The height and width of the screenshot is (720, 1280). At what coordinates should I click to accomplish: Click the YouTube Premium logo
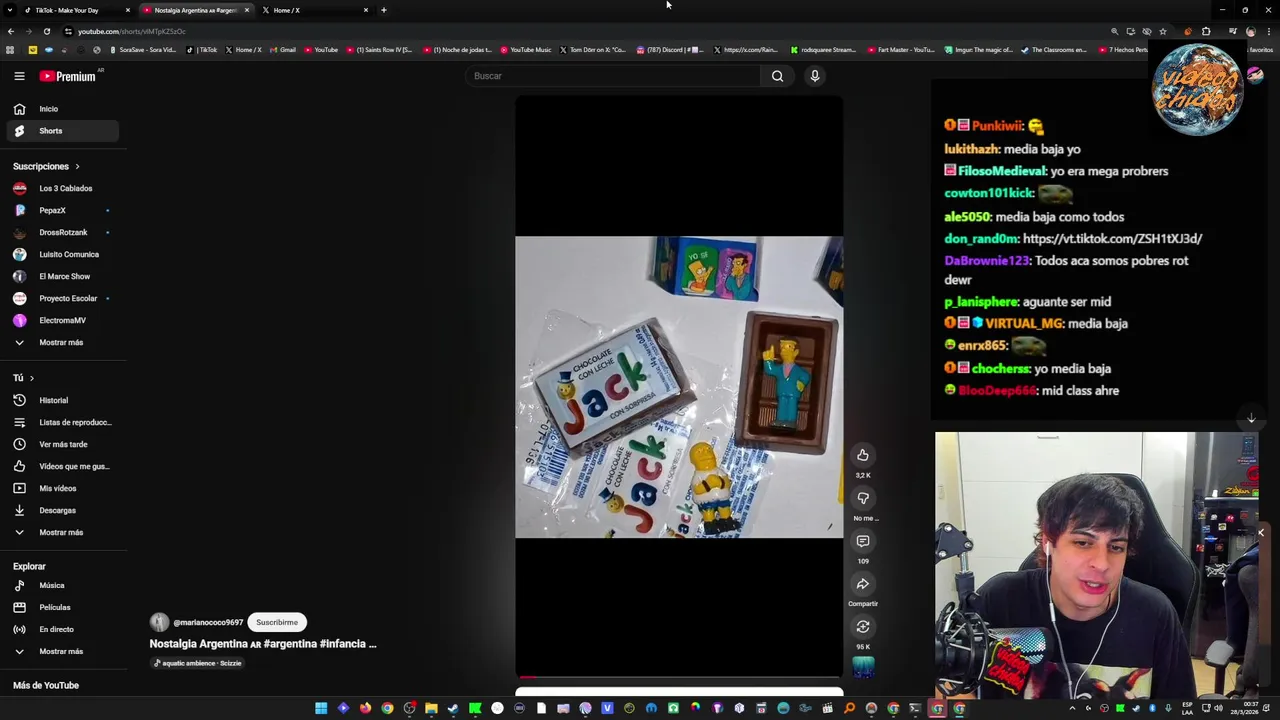coord(68,76)
